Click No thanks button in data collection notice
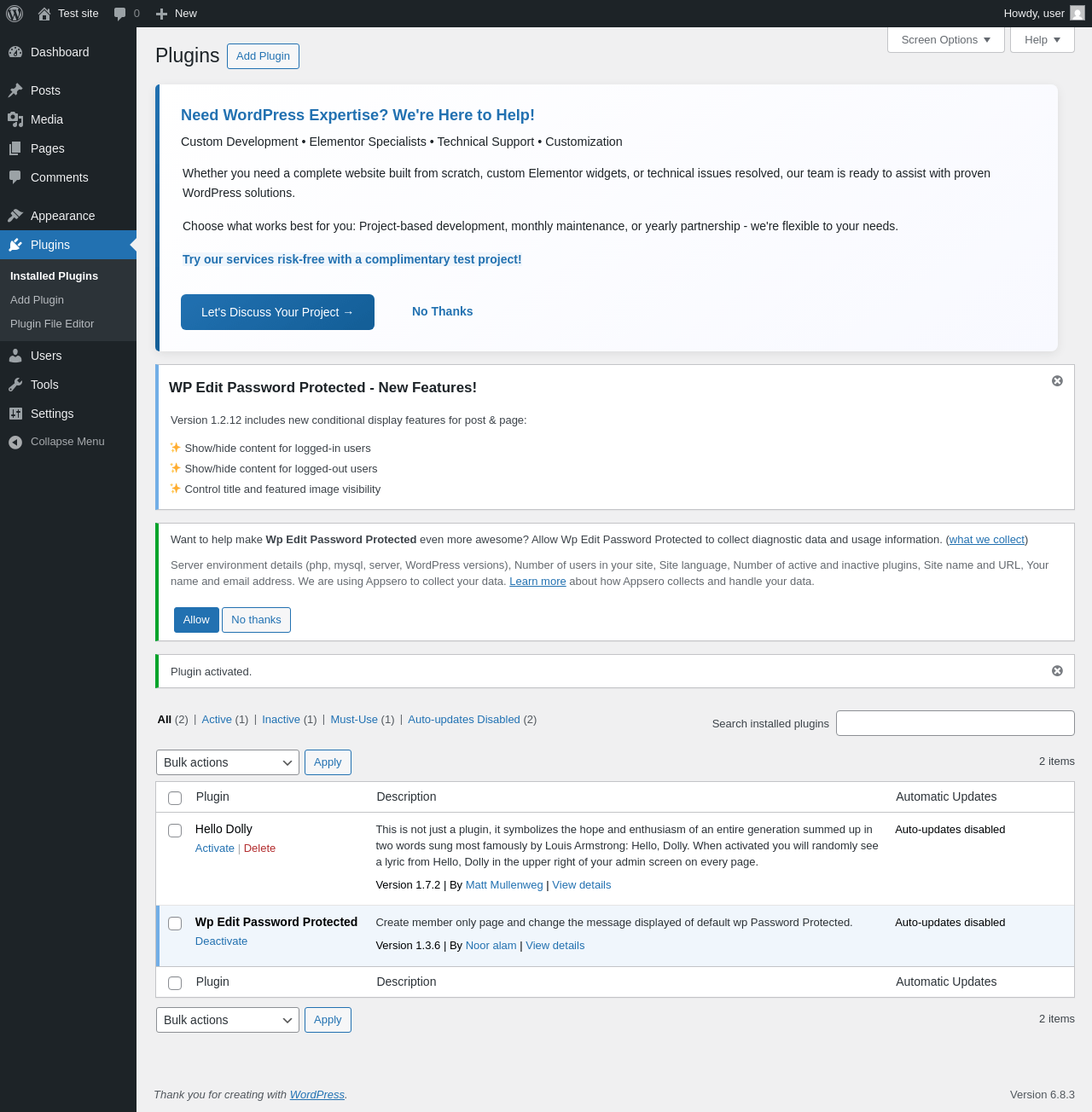Screen dimensions: 1092x1112 pos(256,620)
